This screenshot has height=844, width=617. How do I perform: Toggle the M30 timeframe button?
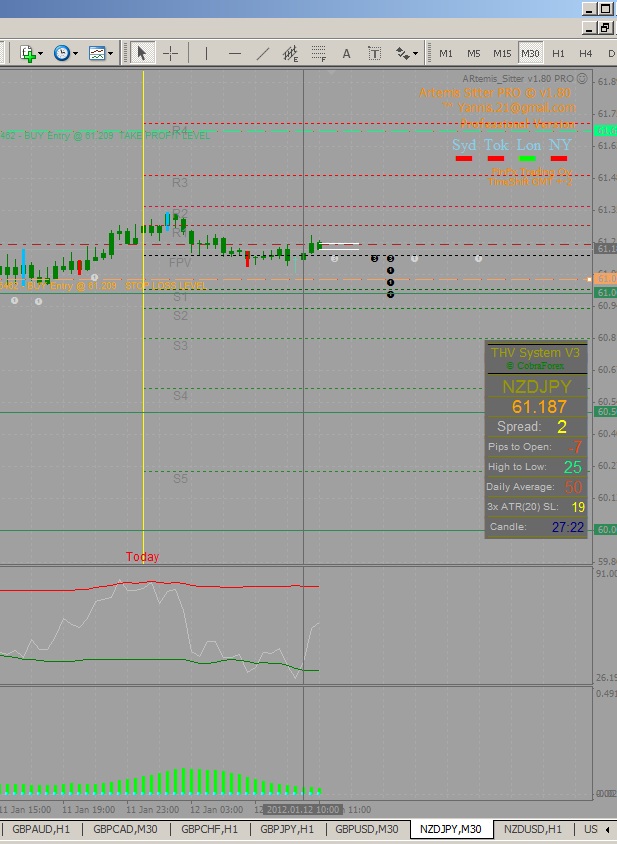coord(530,53)
